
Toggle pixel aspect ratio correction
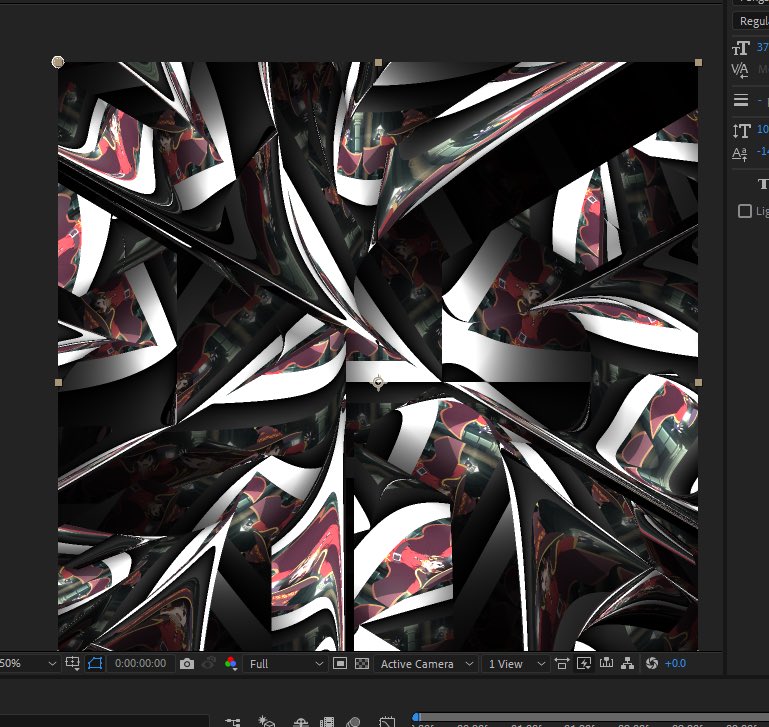pos(562,664)
